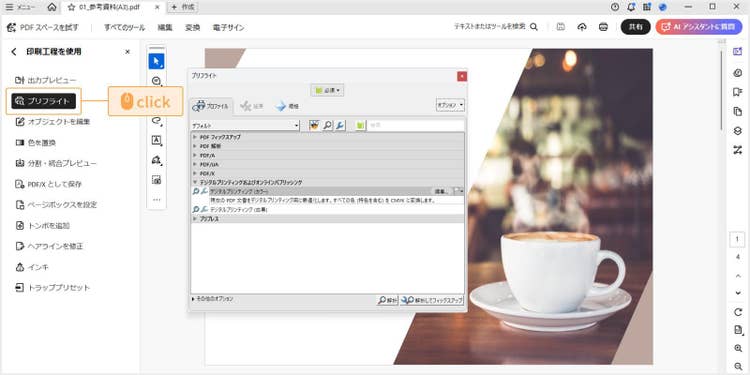Click the magnifier single checks icon
The height and width of the screenshot is (375, 750).
[x=328, y=125]
